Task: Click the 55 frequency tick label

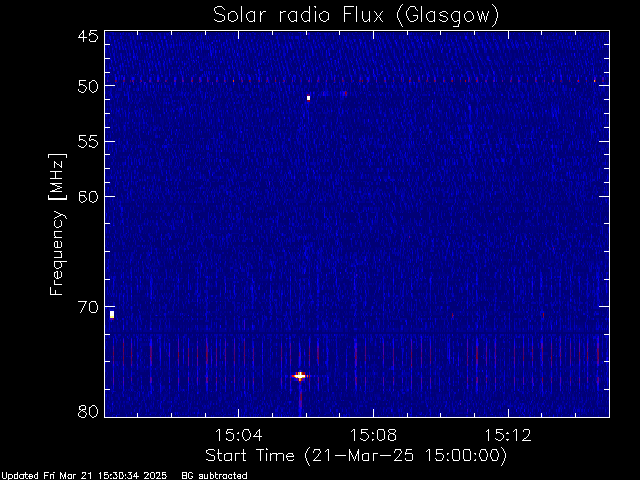Action: click(x=88, y=142)
